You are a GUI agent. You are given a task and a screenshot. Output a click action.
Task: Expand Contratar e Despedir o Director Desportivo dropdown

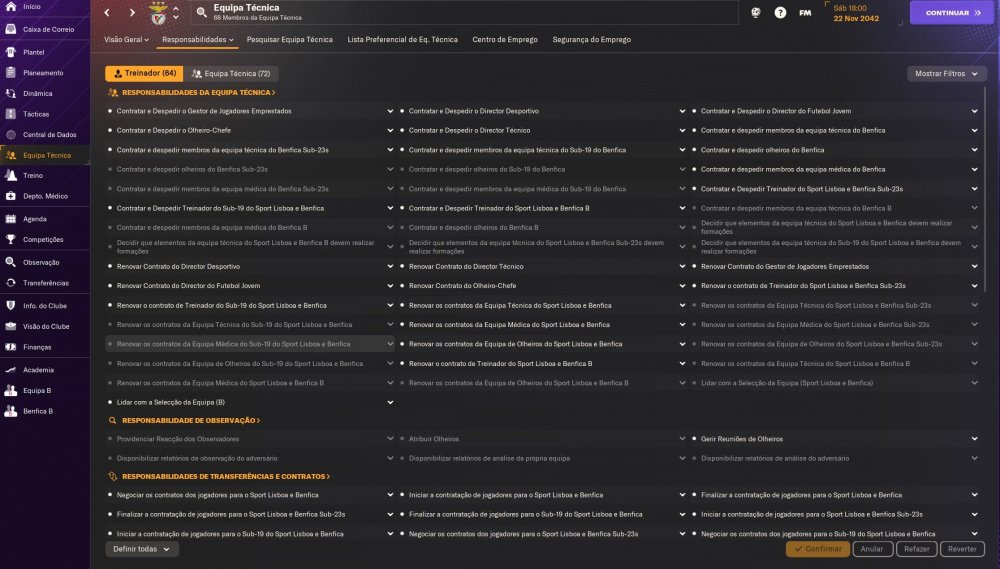pyautogui.click(x=682, y=111)
